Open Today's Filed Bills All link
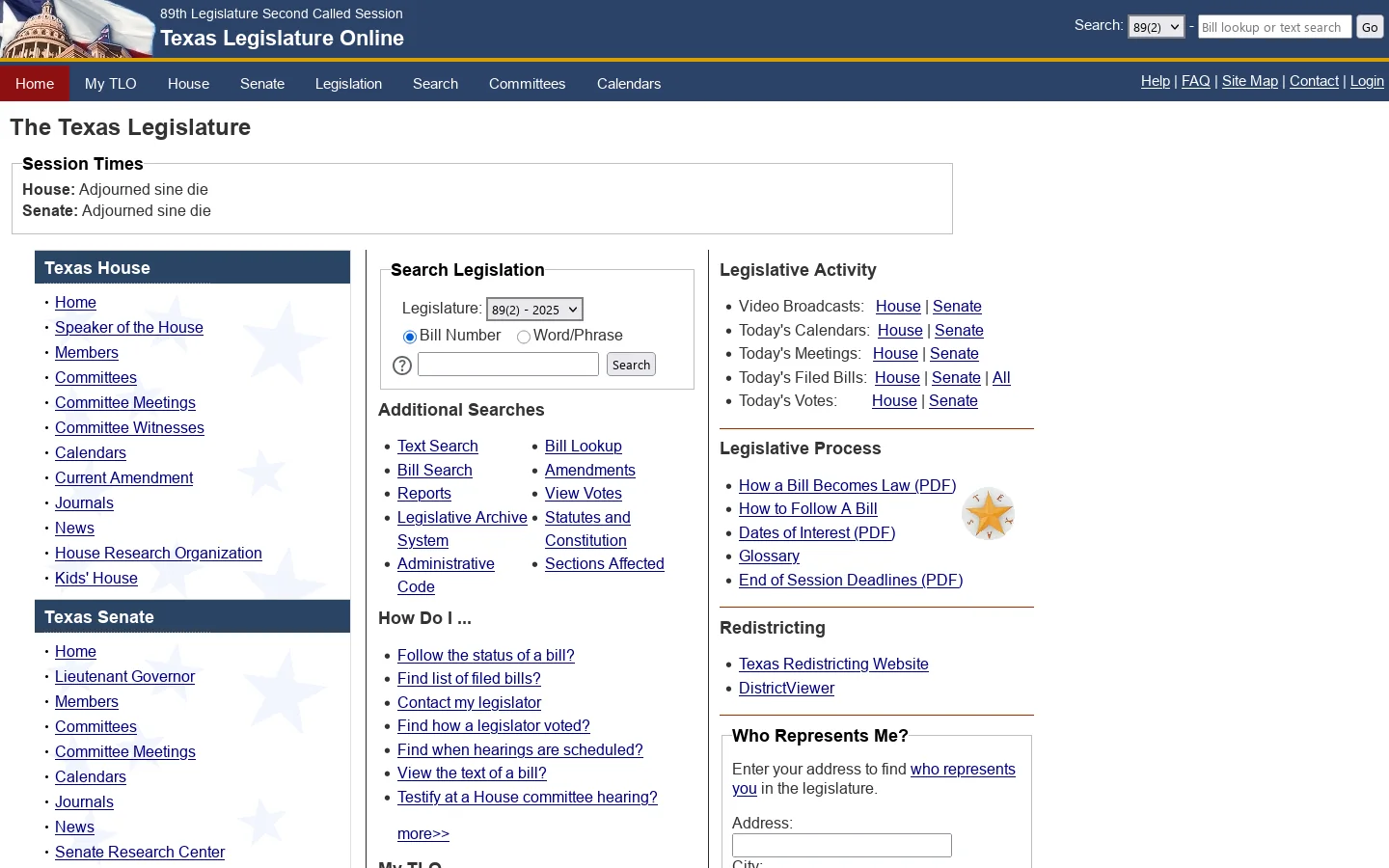1389x868 pixels. pos(1001,378)
